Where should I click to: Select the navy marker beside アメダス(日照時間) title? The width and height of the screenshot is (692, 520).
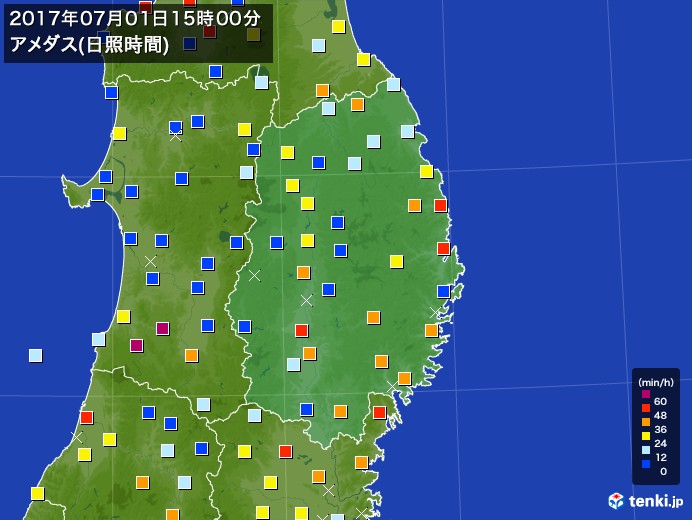[189, 43]
